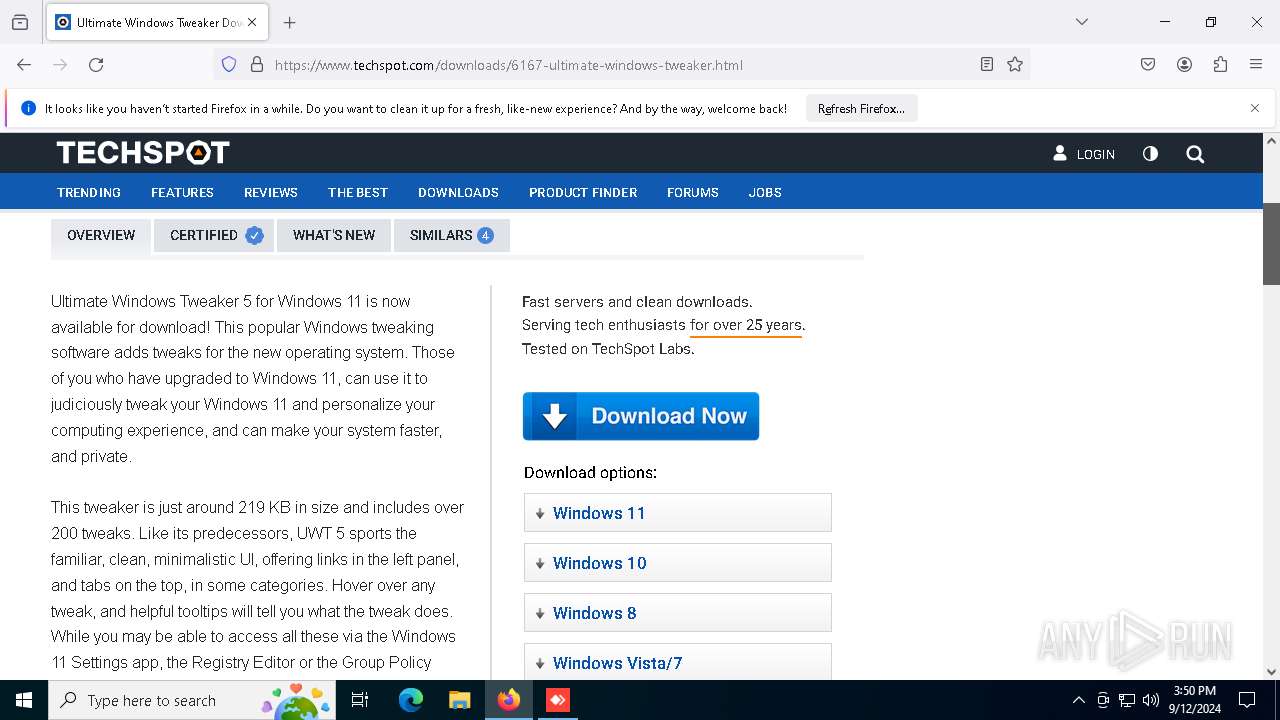Click the site padlock icon
This screenshot has height=720, width=1280.
[257, 65]
